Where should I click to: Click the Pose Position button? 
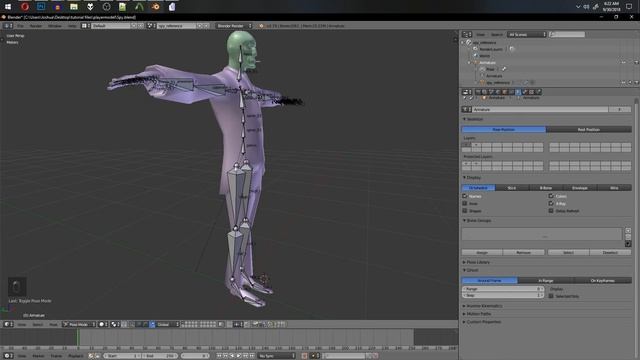[504, 129]
